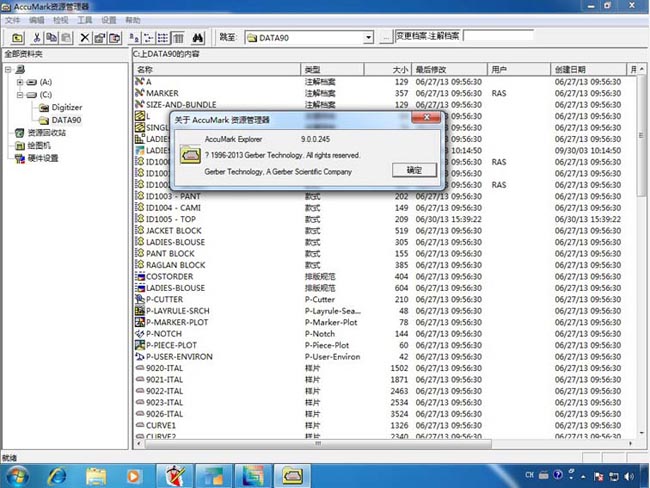Click the Paste toolbar icon
Viewport: 650px width, 488px height.
coord(66,38)
